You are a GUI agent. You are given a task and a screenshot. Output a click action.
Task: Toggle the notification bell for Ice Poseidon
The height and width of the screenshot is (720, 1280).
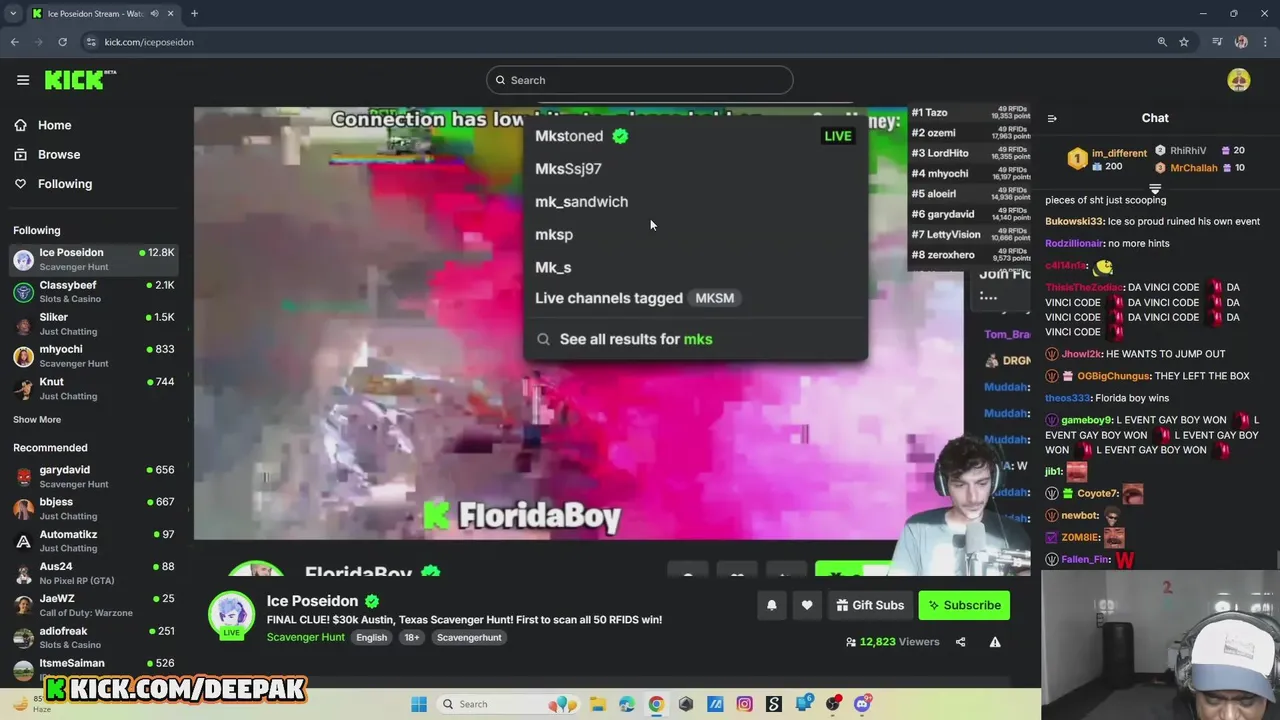(772, 605)
